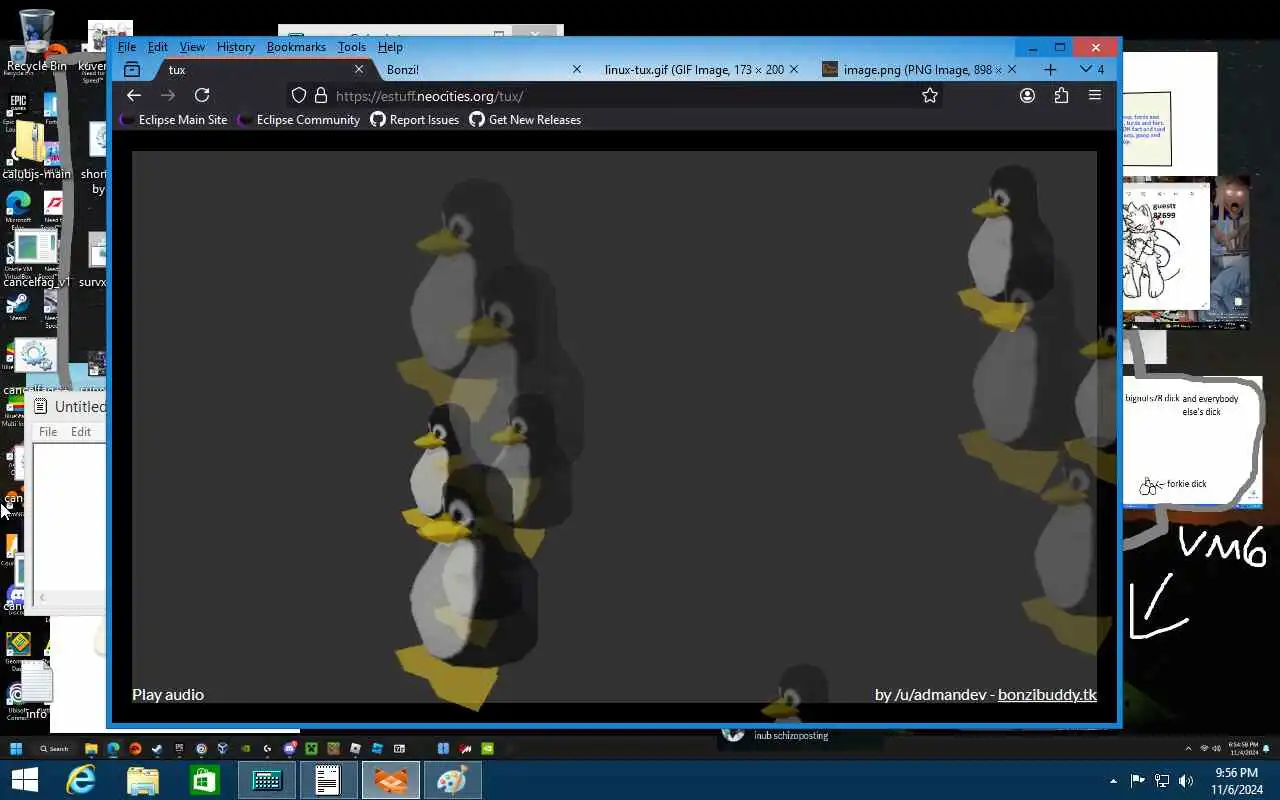1280x800 pixels.
Task: Close the tux tab
Action: point(359,69)
